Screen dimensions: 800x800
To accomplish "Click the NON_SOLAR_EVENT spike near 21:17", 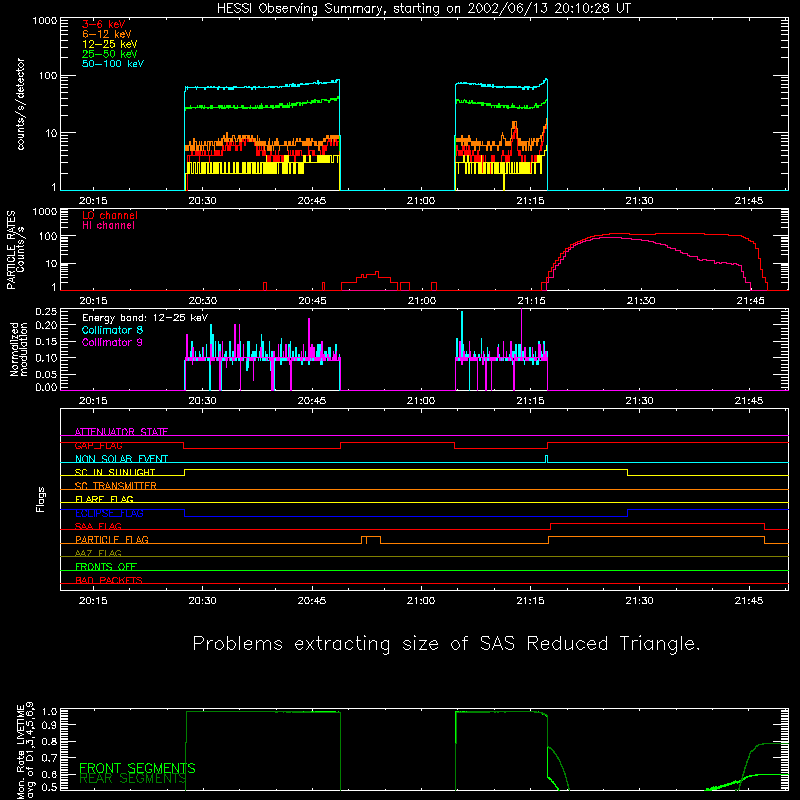I will (546, 459).
